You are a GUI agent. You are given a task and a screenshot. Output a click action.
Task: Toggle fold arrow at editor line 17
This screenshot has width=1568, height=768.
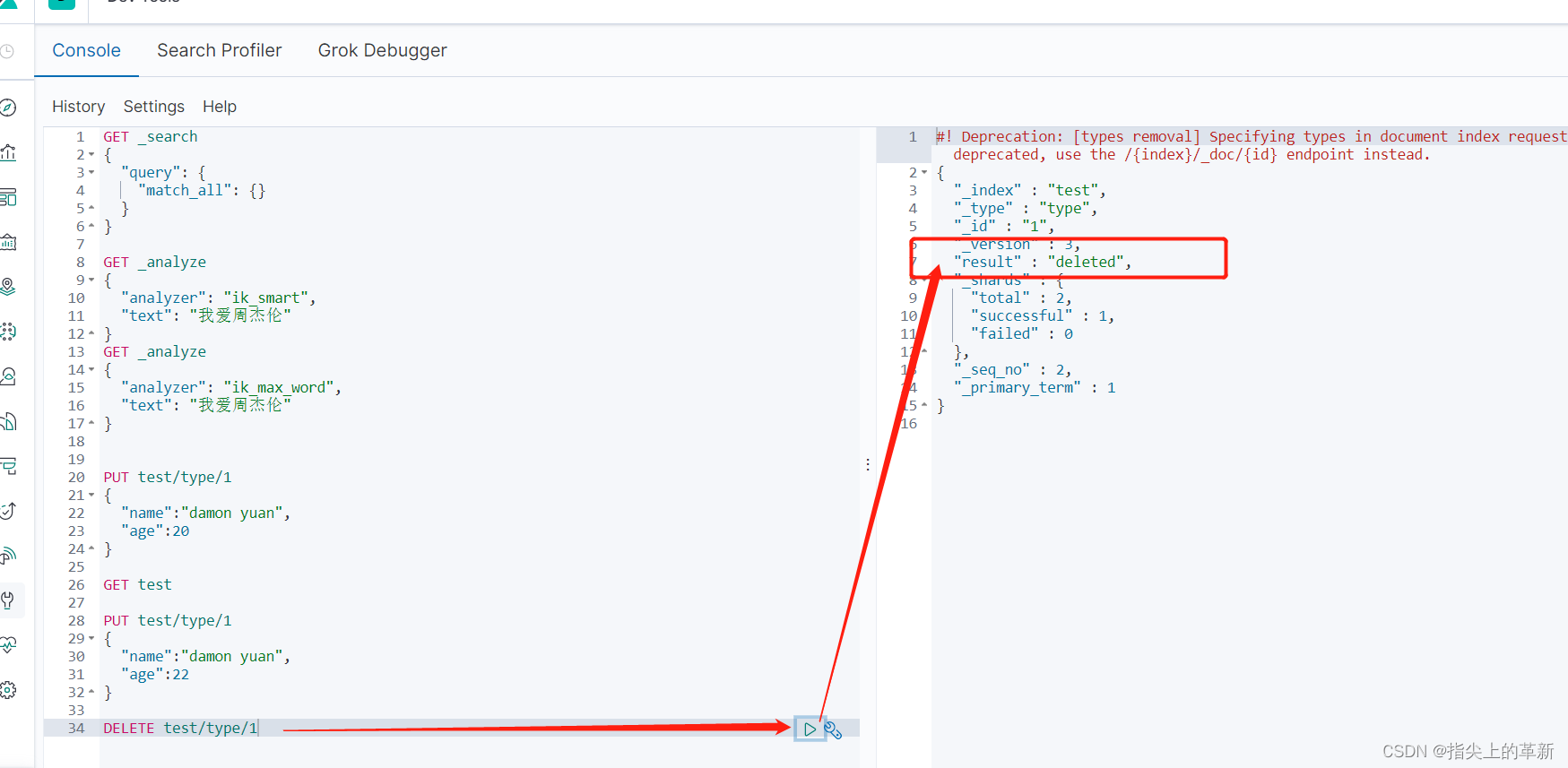91,424
